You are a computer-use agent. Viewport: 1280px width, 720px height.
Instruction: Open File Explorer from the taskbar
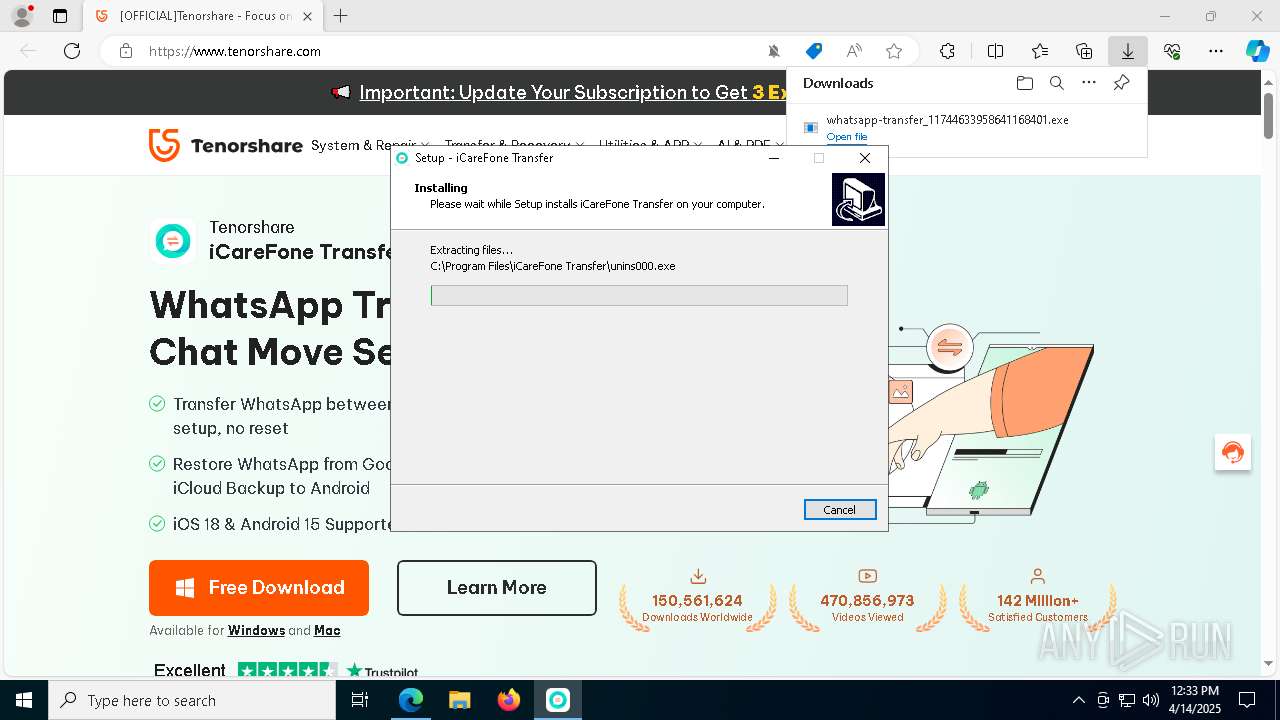click(x=459, y=700)
